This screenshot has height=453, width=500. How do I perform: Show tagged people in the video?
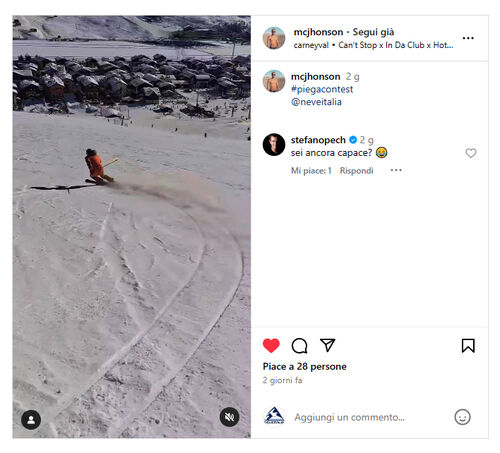[x=31, y=419]
